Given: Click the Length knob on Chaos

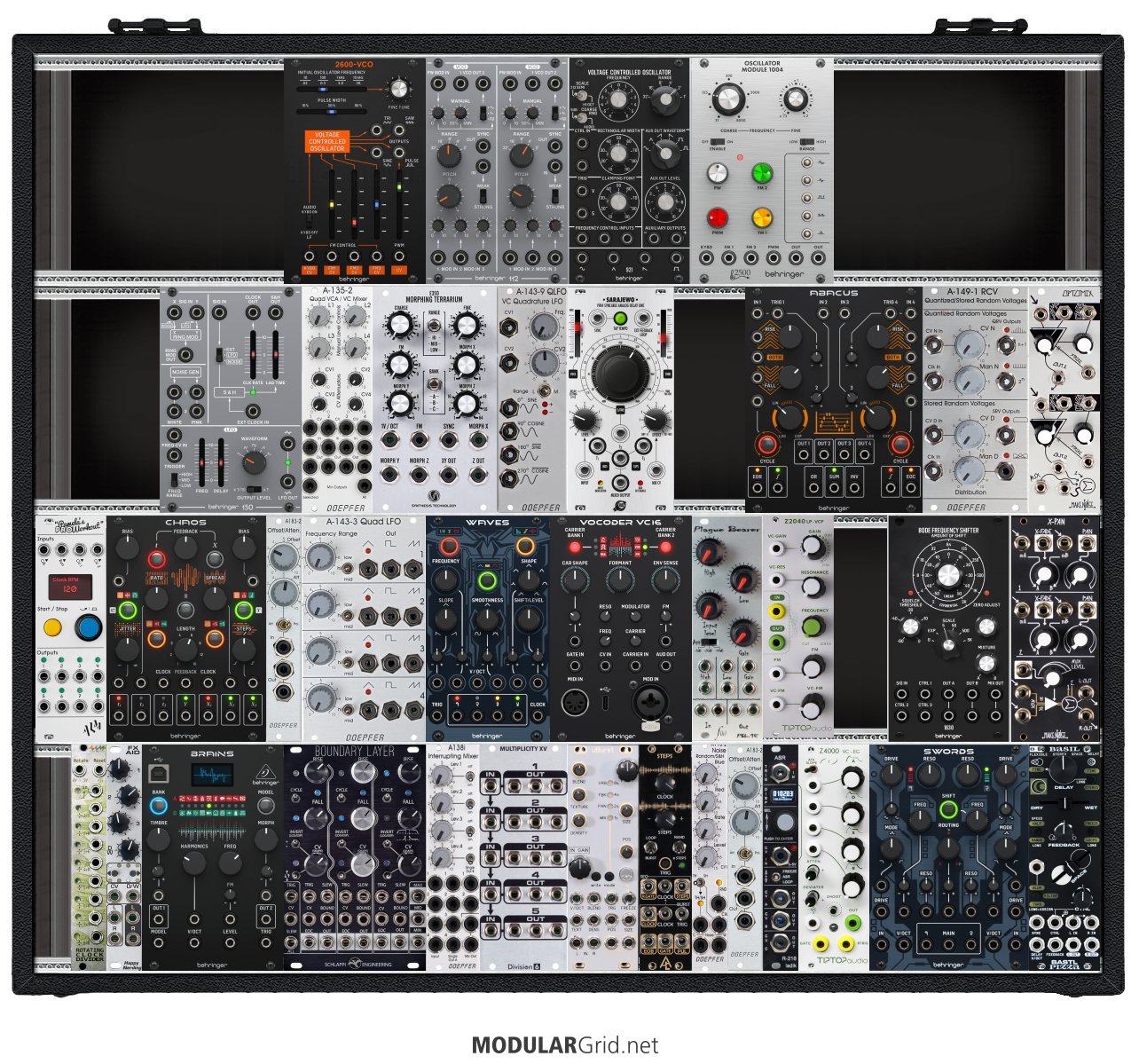Looking at the screenshot, I should coord(185,649).
